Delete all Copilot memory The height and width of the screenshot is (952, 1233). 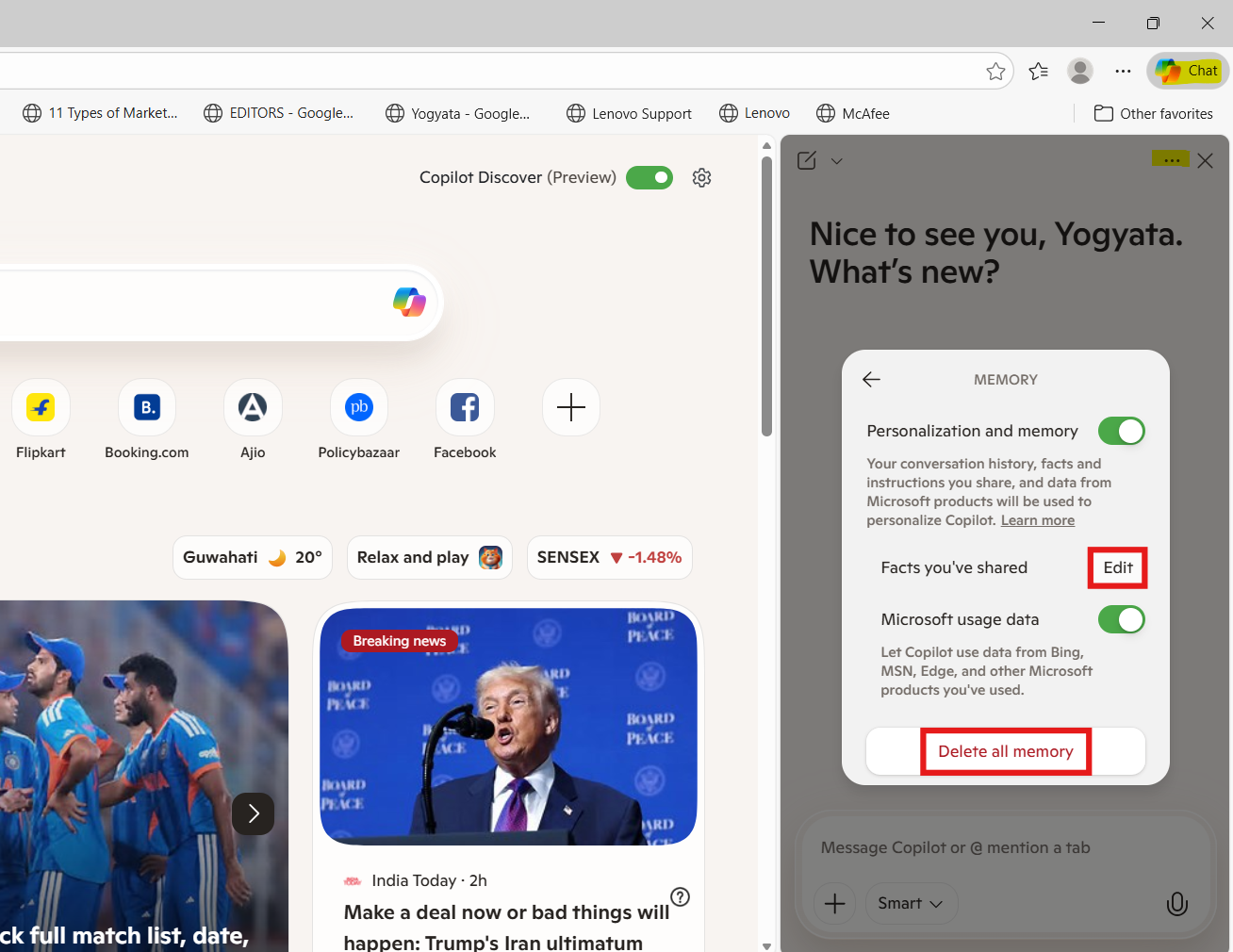[1005, 751]
